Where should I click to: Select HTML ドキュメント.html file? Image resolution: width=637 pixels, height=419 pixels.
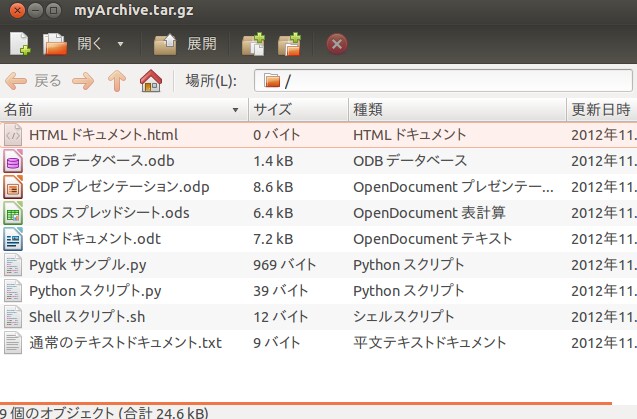tap(104, 134)
